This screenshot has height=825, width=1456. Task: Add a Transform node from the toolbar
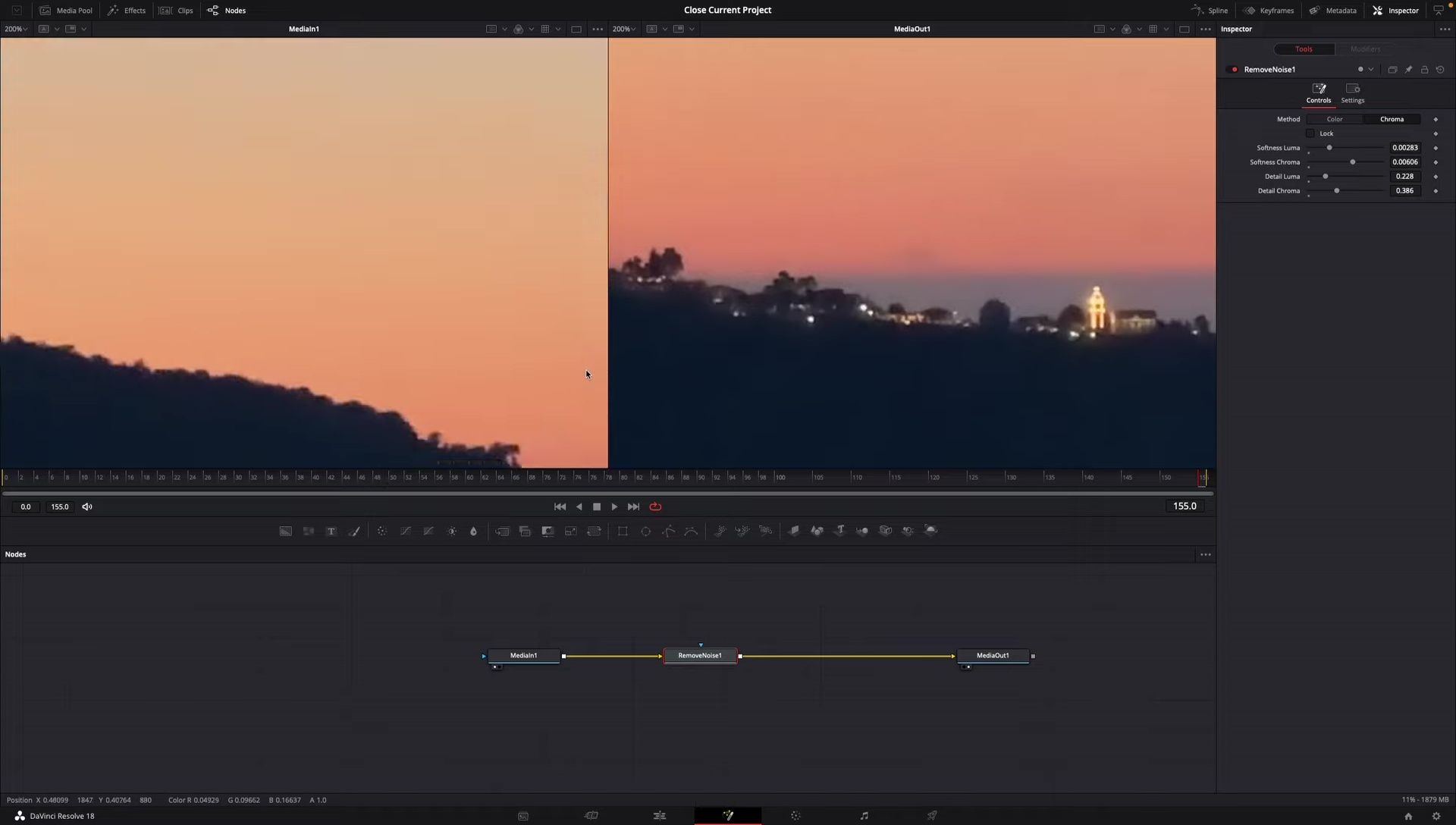594,532
